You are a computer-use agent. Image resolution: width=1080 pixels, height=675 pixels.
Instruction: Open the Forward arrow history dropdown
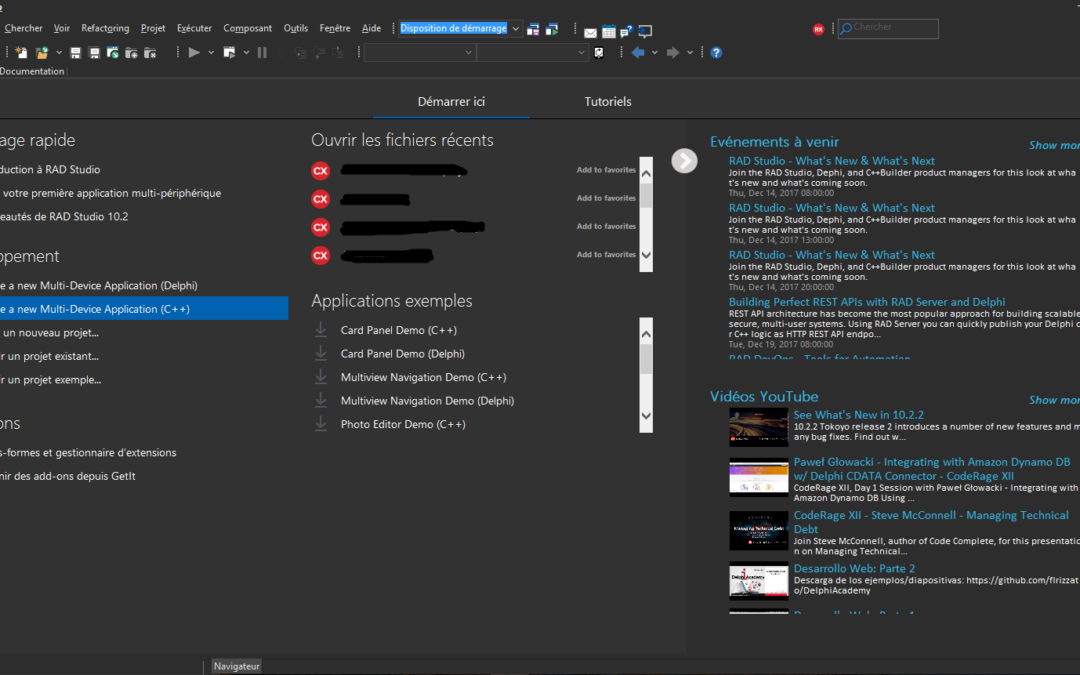tap(689, 52)
